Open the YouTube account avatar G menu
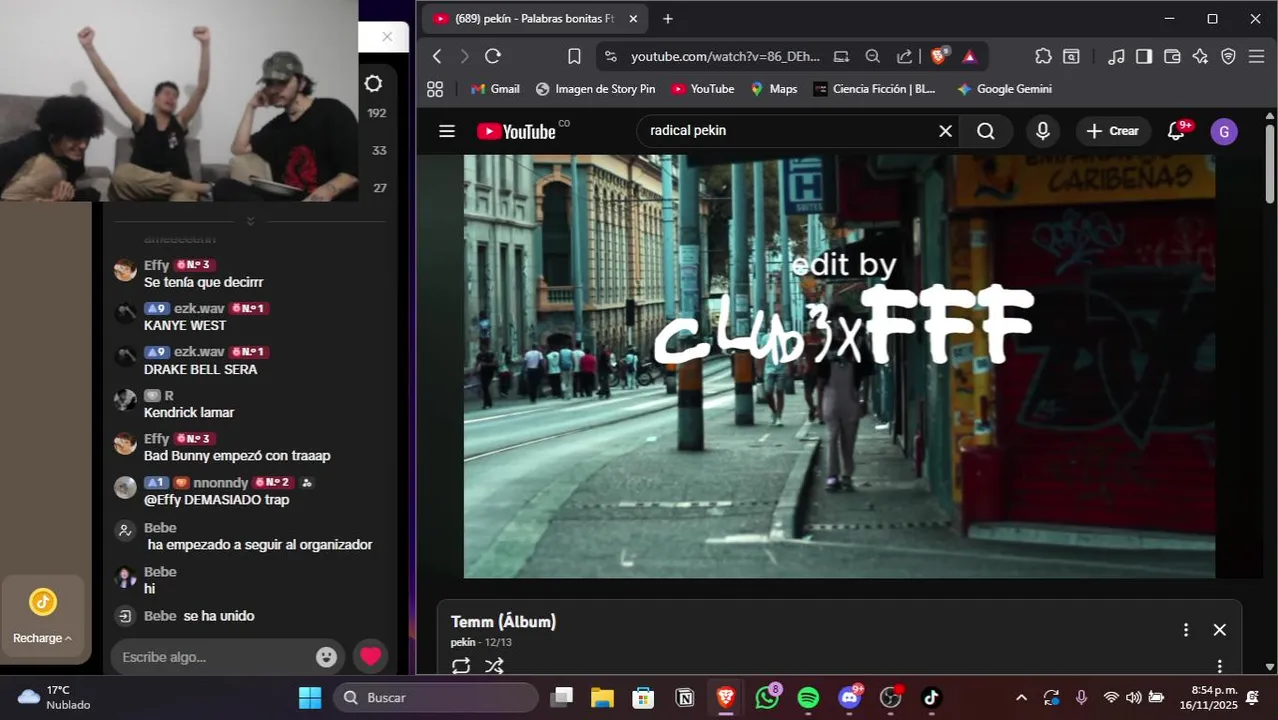Viewport: 1278px width, 720px height. (1224, 132)
